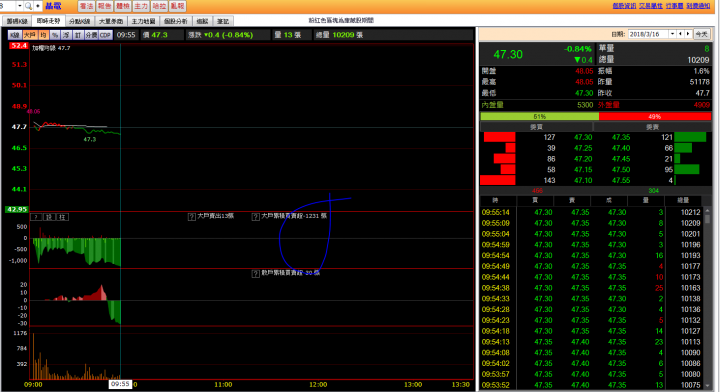This screenshot has height=392, width=720.
Task: Click the 52.4 upper limit price label
Action: click(19, 46)
